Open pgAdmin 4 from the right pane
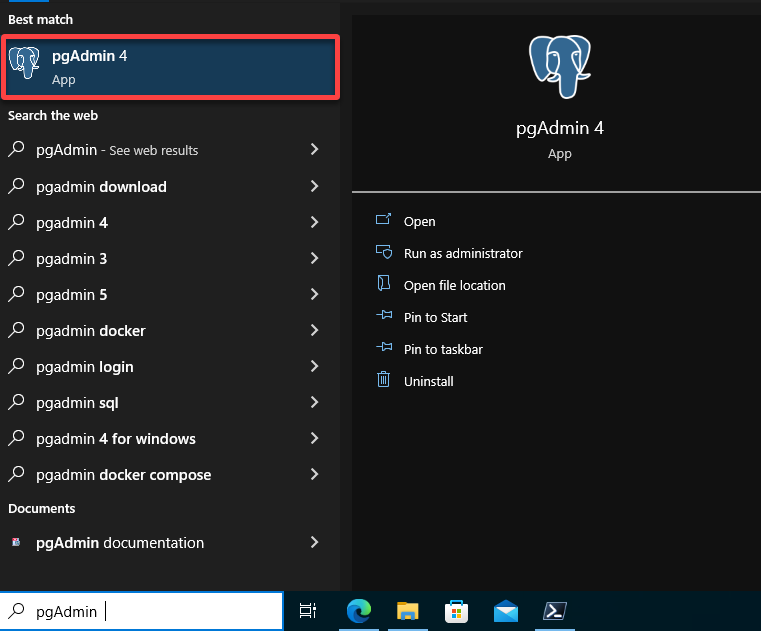The image size is (761, 631). (x=420, y=222)
